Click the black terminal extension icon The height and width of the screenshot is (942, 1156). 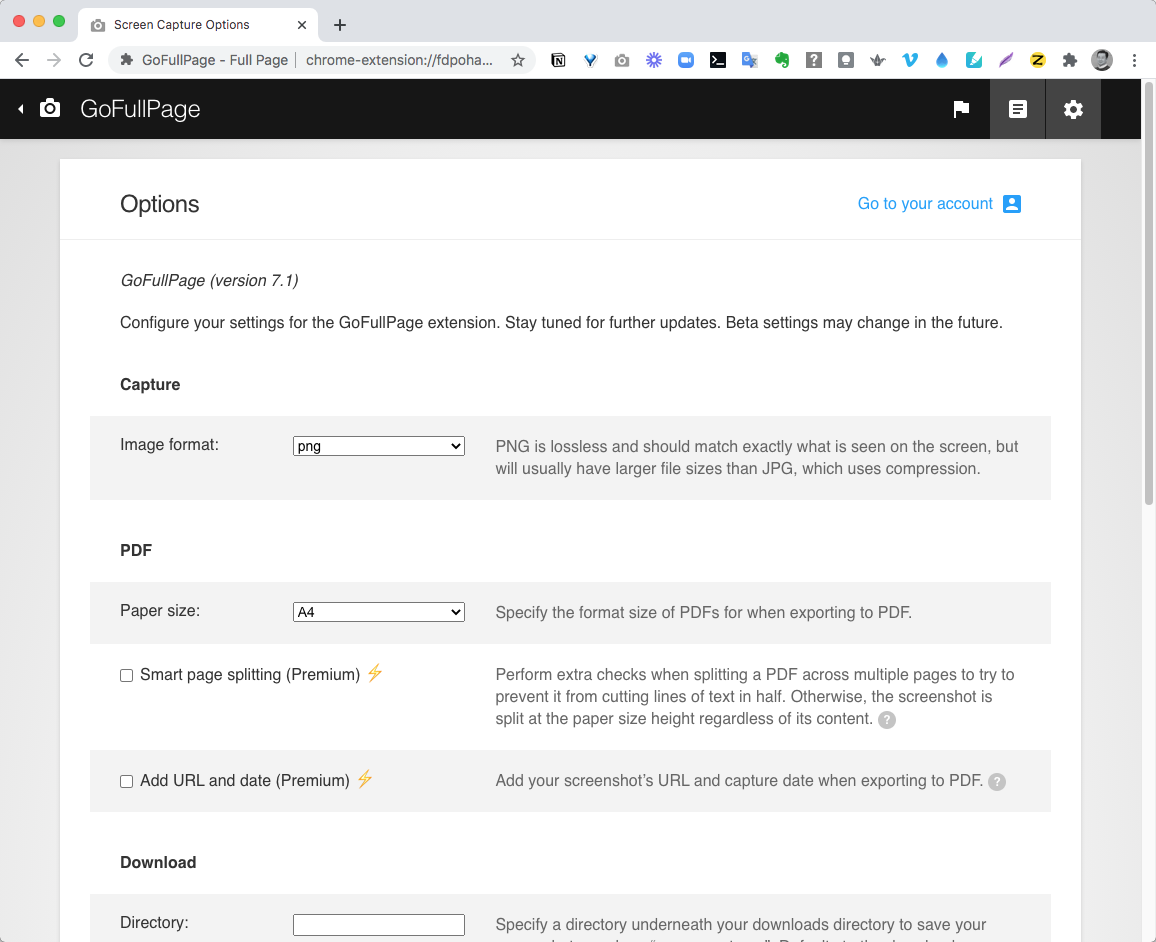click(718, 60)
